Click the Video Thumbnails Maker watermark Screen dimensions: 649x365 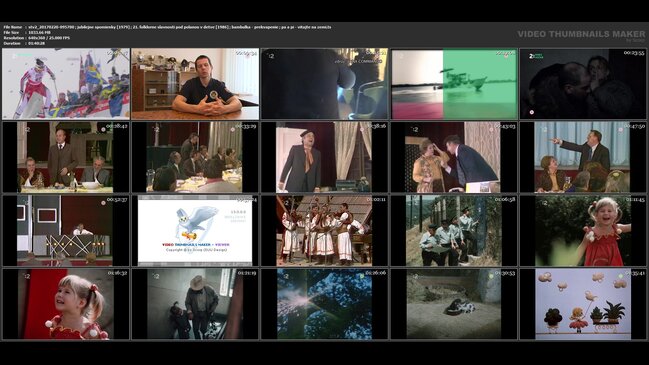[581, 35]
